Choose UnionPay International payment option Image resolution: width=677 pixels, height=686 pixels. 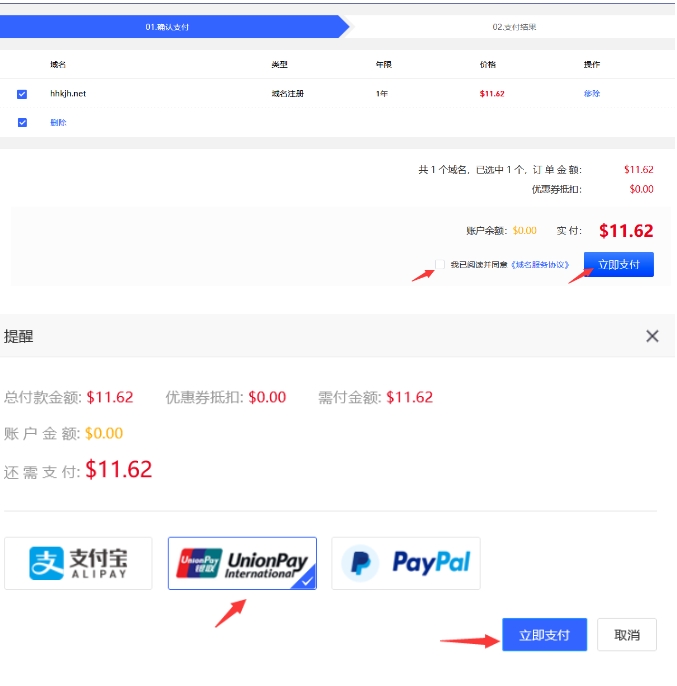242,563
